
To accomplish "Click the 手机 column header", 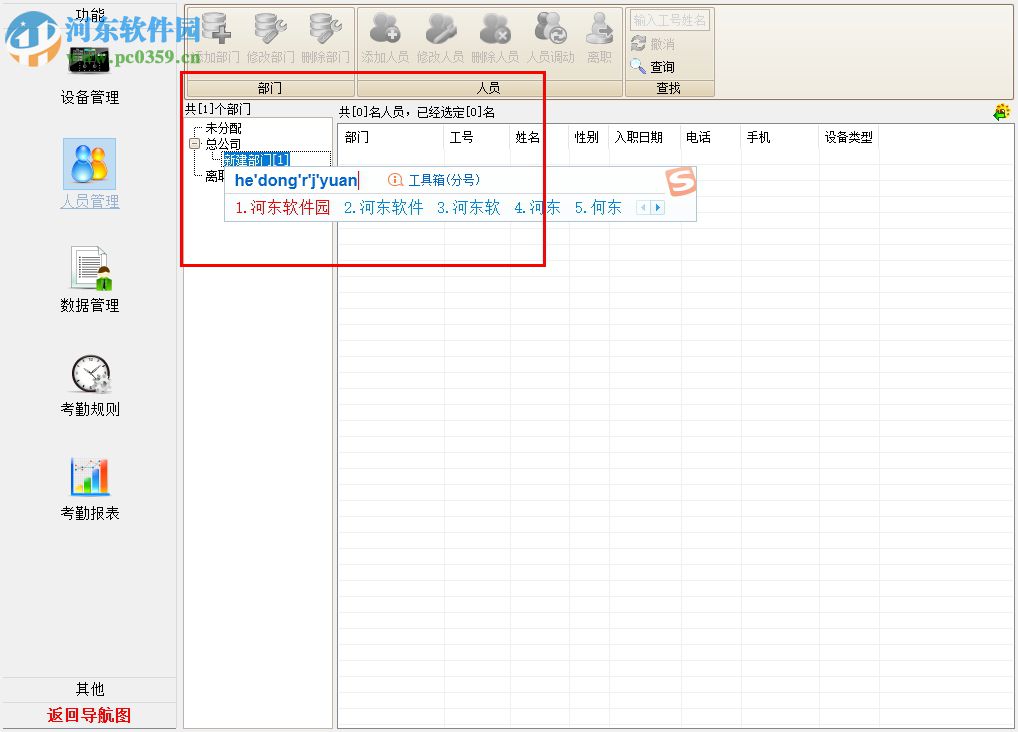I will point(780,137).
